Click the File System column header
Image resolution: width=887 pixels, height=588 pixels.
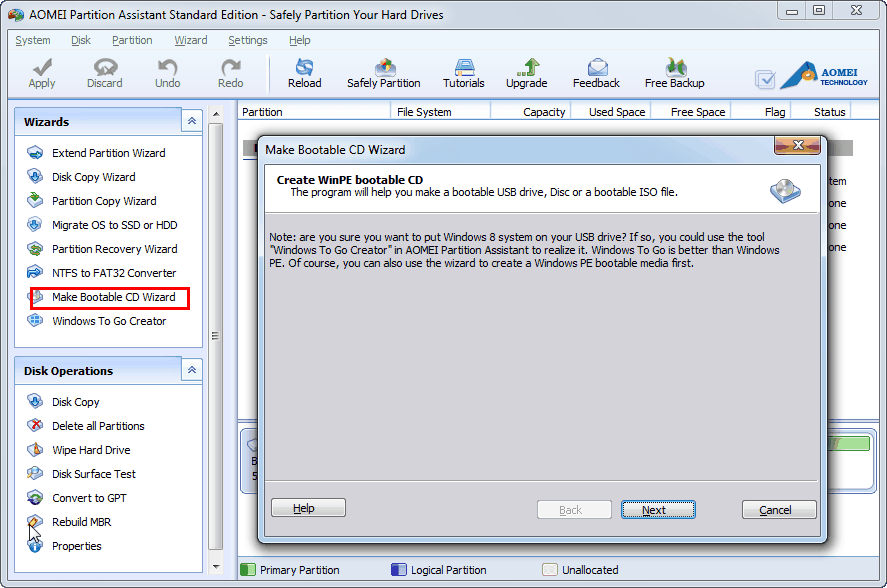click(440, 111)
